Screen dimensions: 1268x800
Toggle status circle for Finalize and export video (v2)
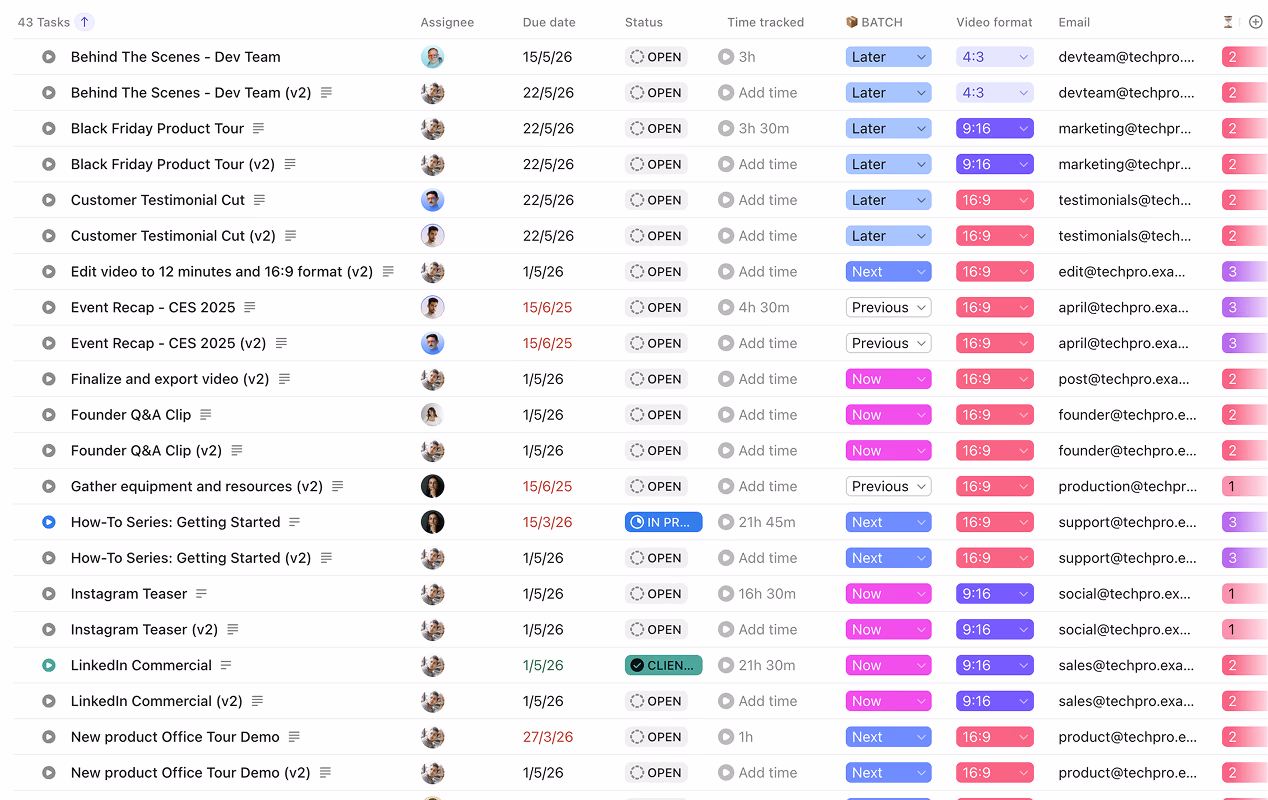pyautogui.click(x=48, y=379)
